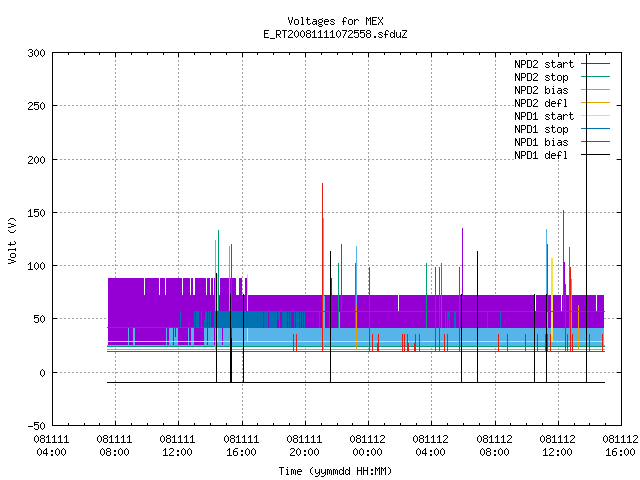Click the light blue NPD2 bias legend line
This screenshot has height=480, width=640.
point(596,90)
